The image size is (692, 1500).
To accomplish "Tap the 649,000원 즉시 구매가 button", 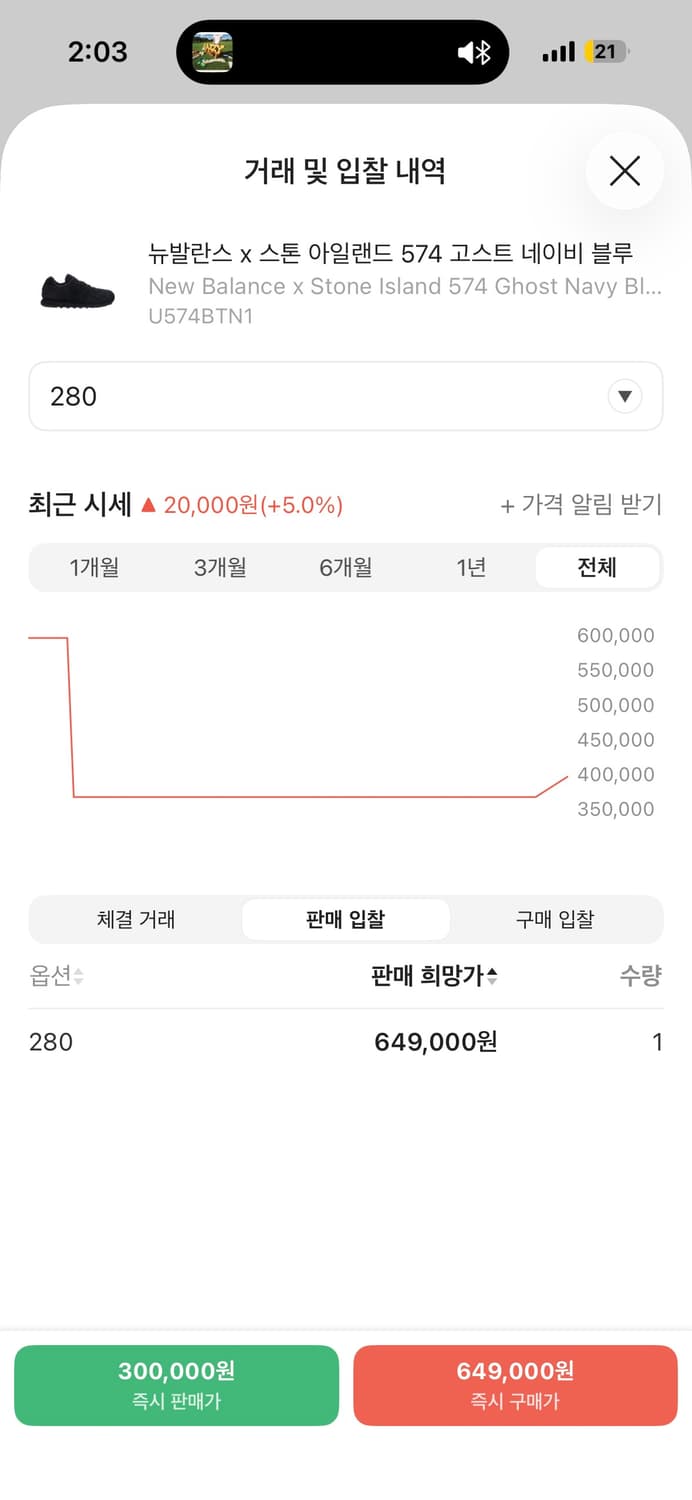I will [x=515, y=1385].
